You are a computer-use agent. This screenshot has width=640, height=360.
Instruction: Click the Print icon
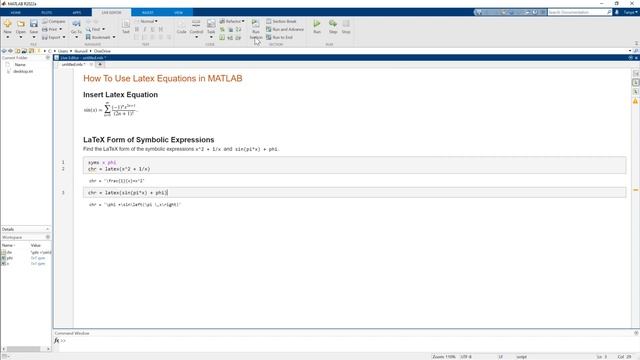(45, 29)
